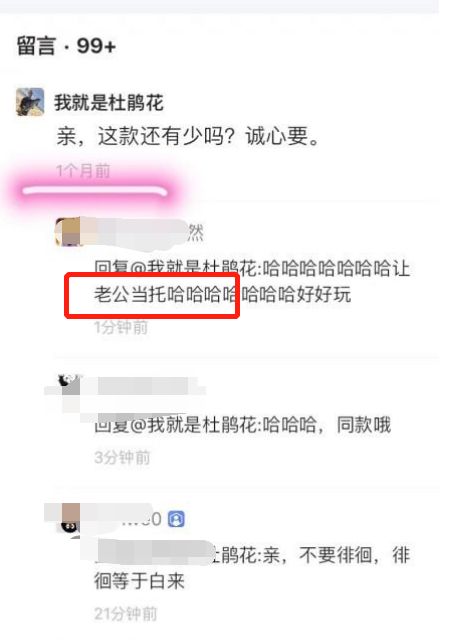Select reply saying 哈哈哈，同款哦

[x=243, y=425]
